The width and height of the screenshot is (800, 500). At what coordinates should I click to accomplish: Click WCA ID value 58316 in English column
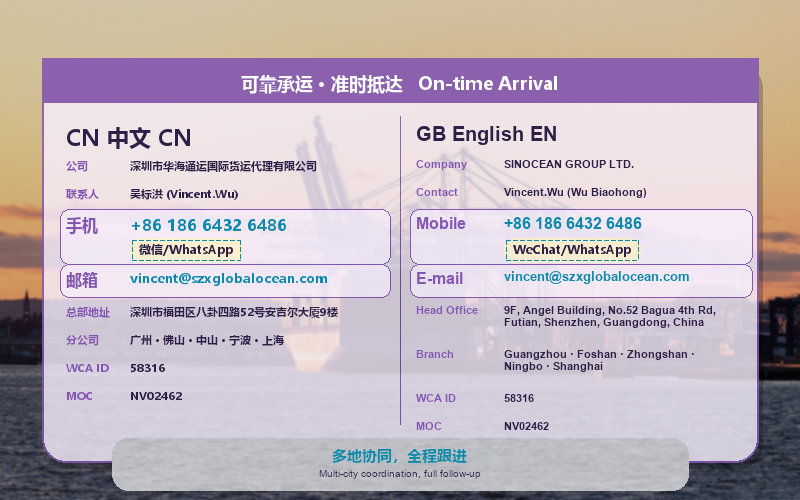(x=519, y=398)
